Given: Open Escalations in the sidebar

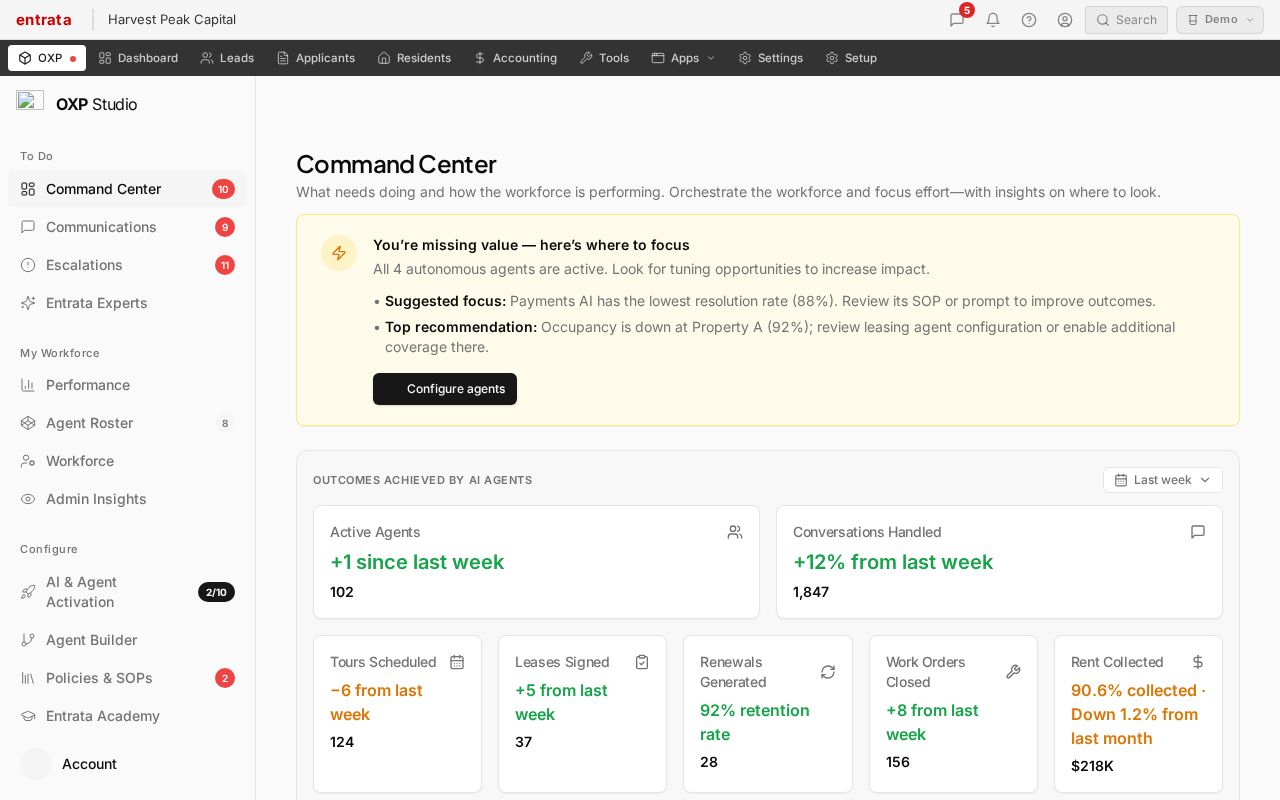Looking at the screenshot, I should [127, 265].
